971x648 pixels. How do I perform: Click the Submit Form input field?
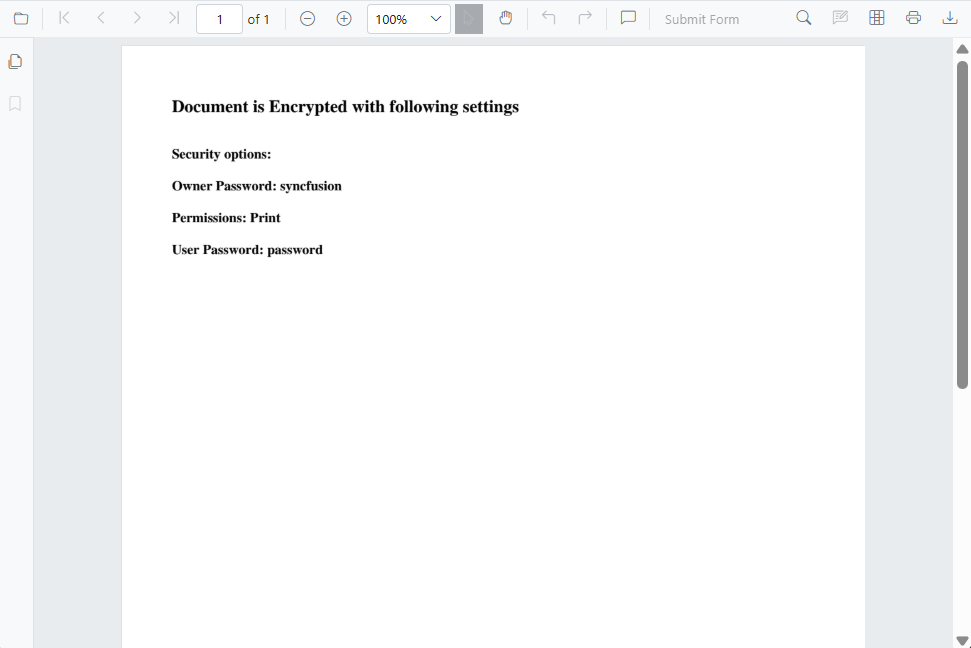pyautogui.click(x=701, y=18)
